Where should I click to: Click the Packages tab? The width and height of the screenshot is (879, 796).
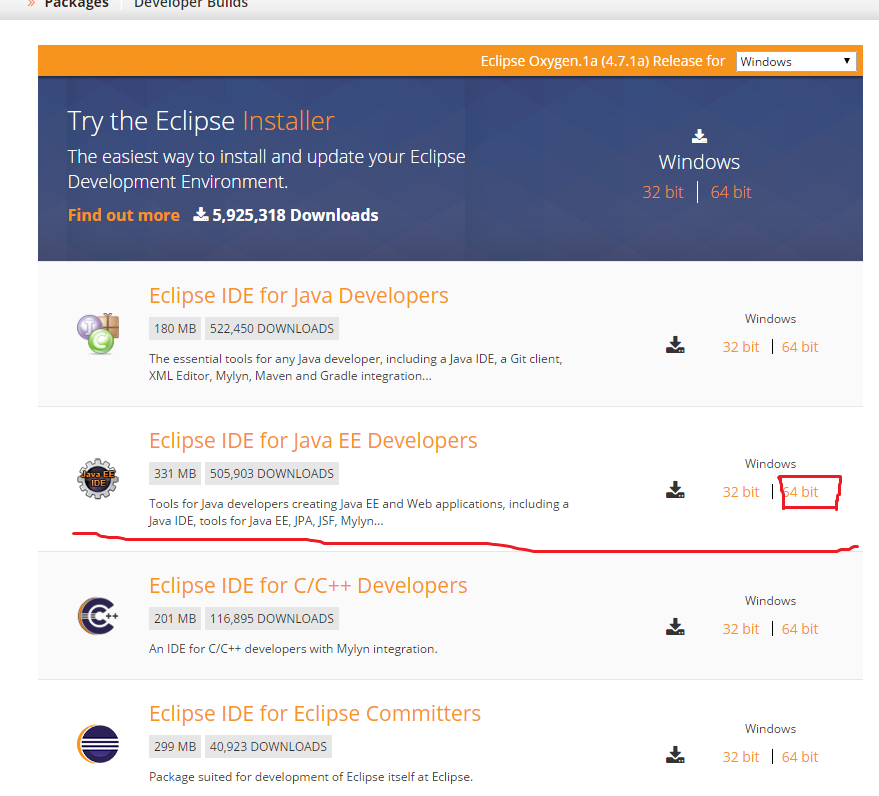pos(76,4)
